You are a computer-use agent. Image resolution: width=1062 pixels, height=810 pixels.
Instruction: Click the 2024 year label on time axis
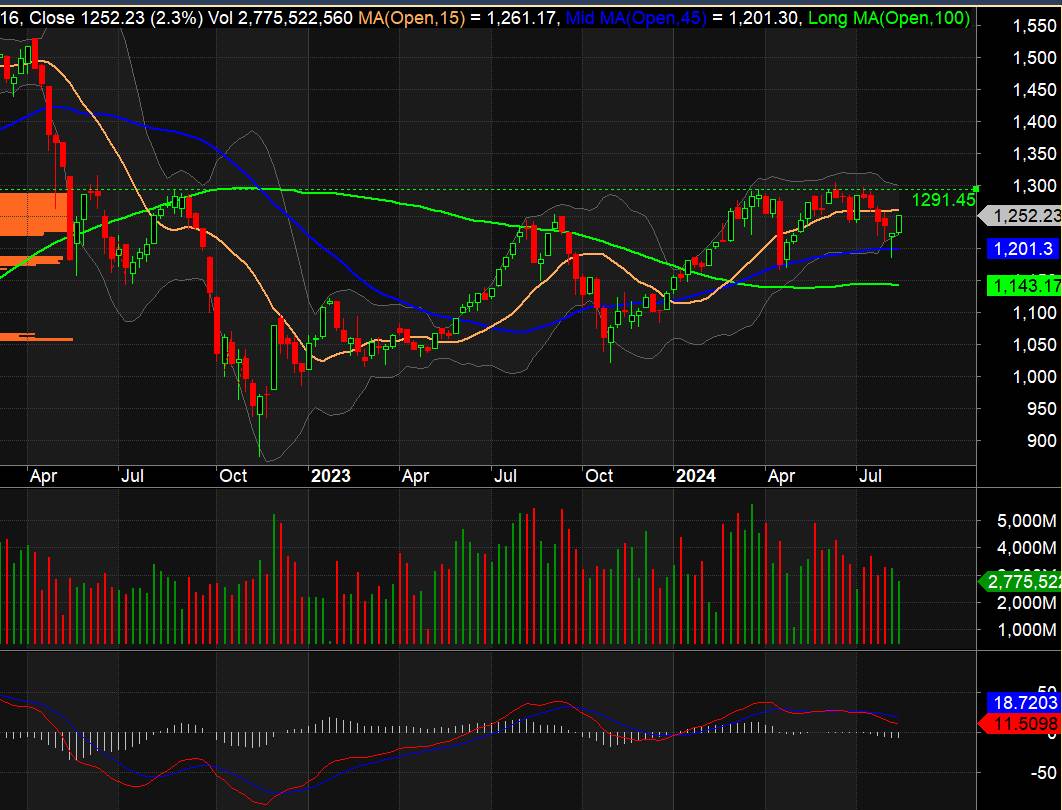click(696, 475)
